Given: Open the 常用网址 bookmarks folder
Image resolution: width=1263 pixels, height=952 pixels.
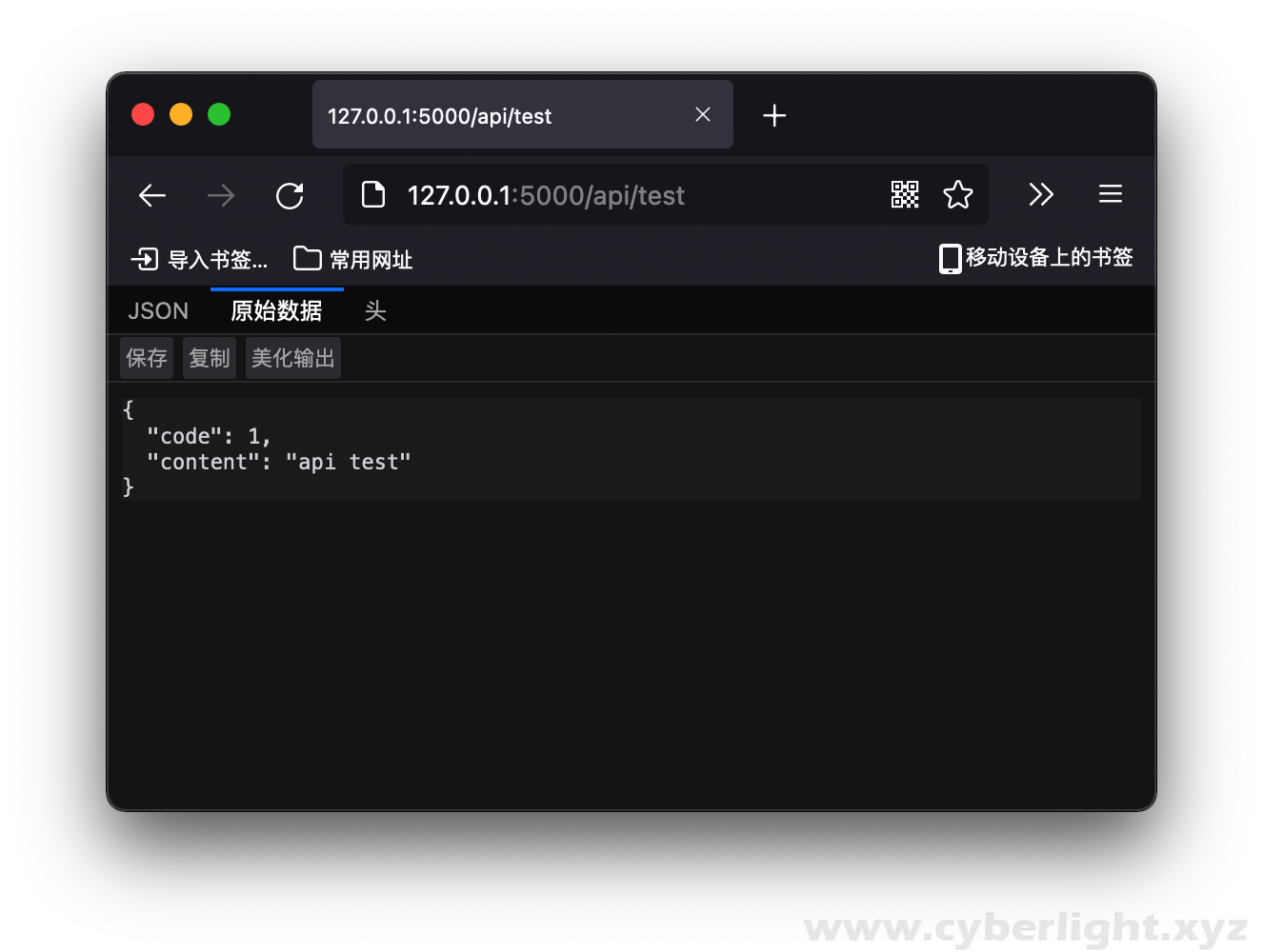Looking at the screenshot, I should tap(352, 259).
